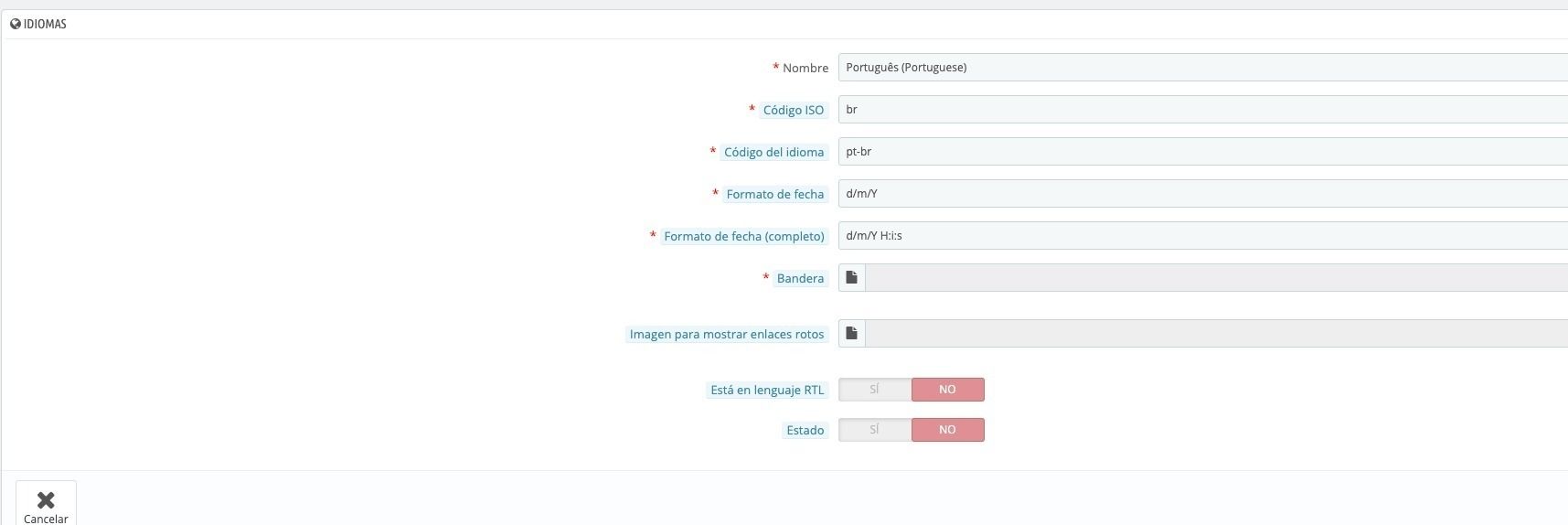Click the Cancelar button
The image size is (1568, 525).
(x=46, y=504)
